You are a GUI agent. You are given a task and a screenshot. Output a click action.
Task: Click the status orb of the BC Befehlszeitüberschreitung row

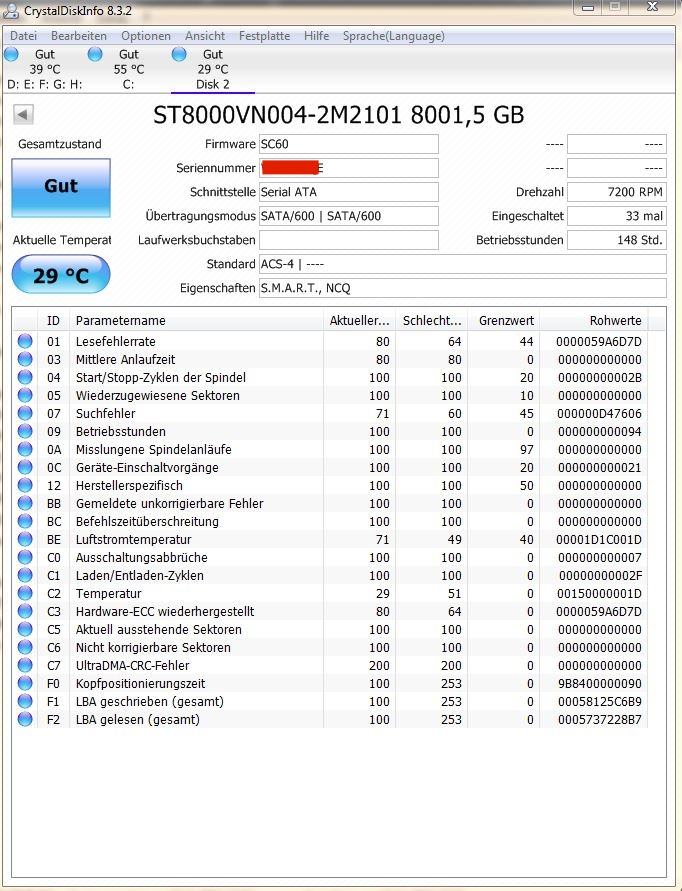tap(25, 521)
